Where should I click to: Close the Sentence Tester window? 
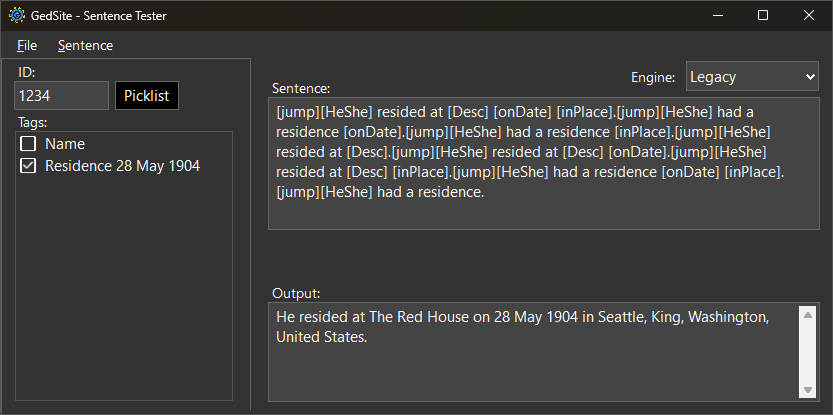pos(809,15)
